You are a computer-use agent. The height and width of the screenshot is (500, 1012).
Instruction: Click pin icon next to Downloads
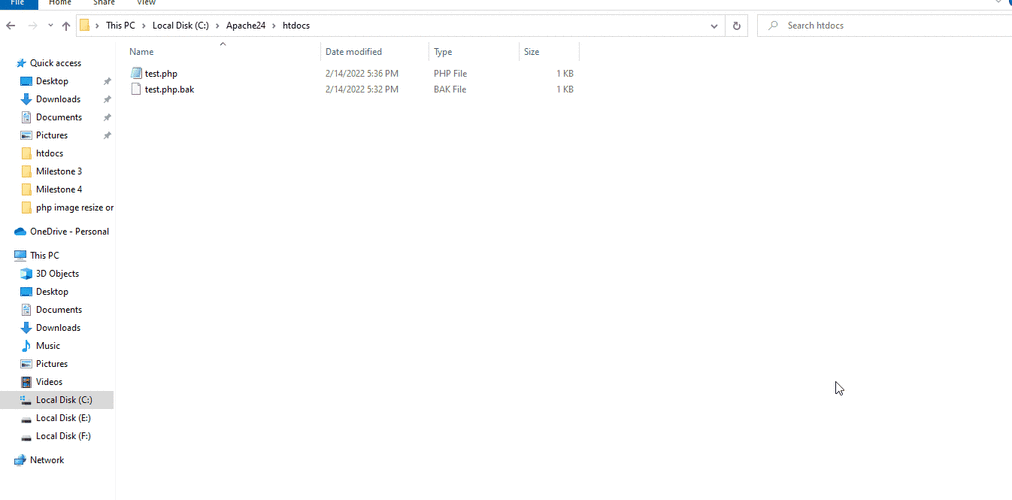pyautogui.click(x=107, y=99)
